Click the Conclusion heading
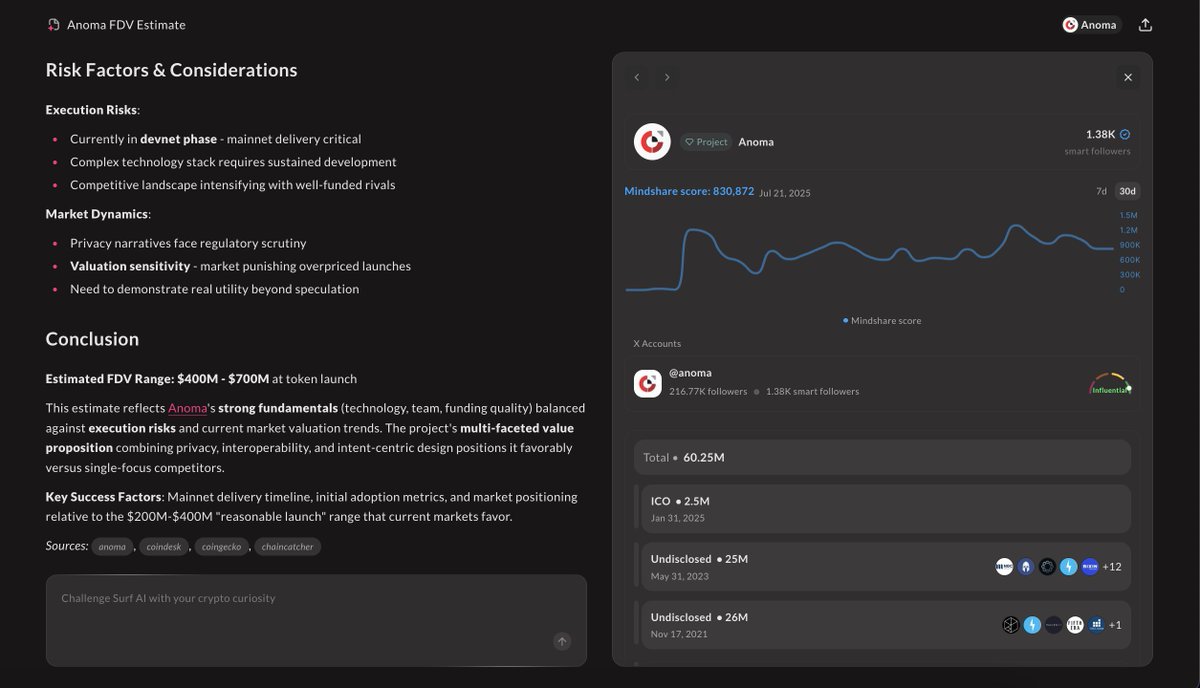The image size is (1200, 688). 92,339
